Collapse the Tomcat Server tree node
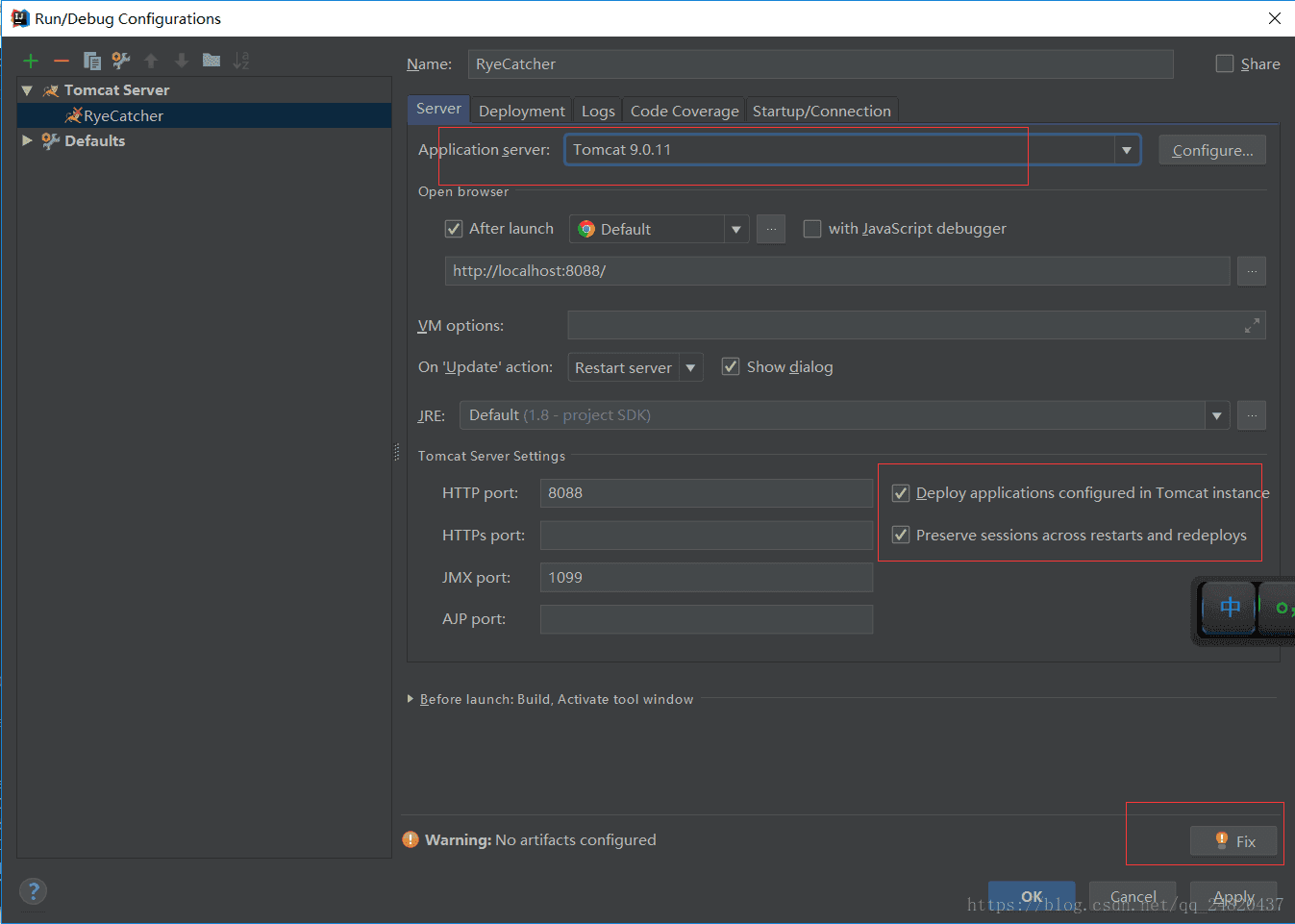This screenshot has height=924, width=1295. (27, 90)
